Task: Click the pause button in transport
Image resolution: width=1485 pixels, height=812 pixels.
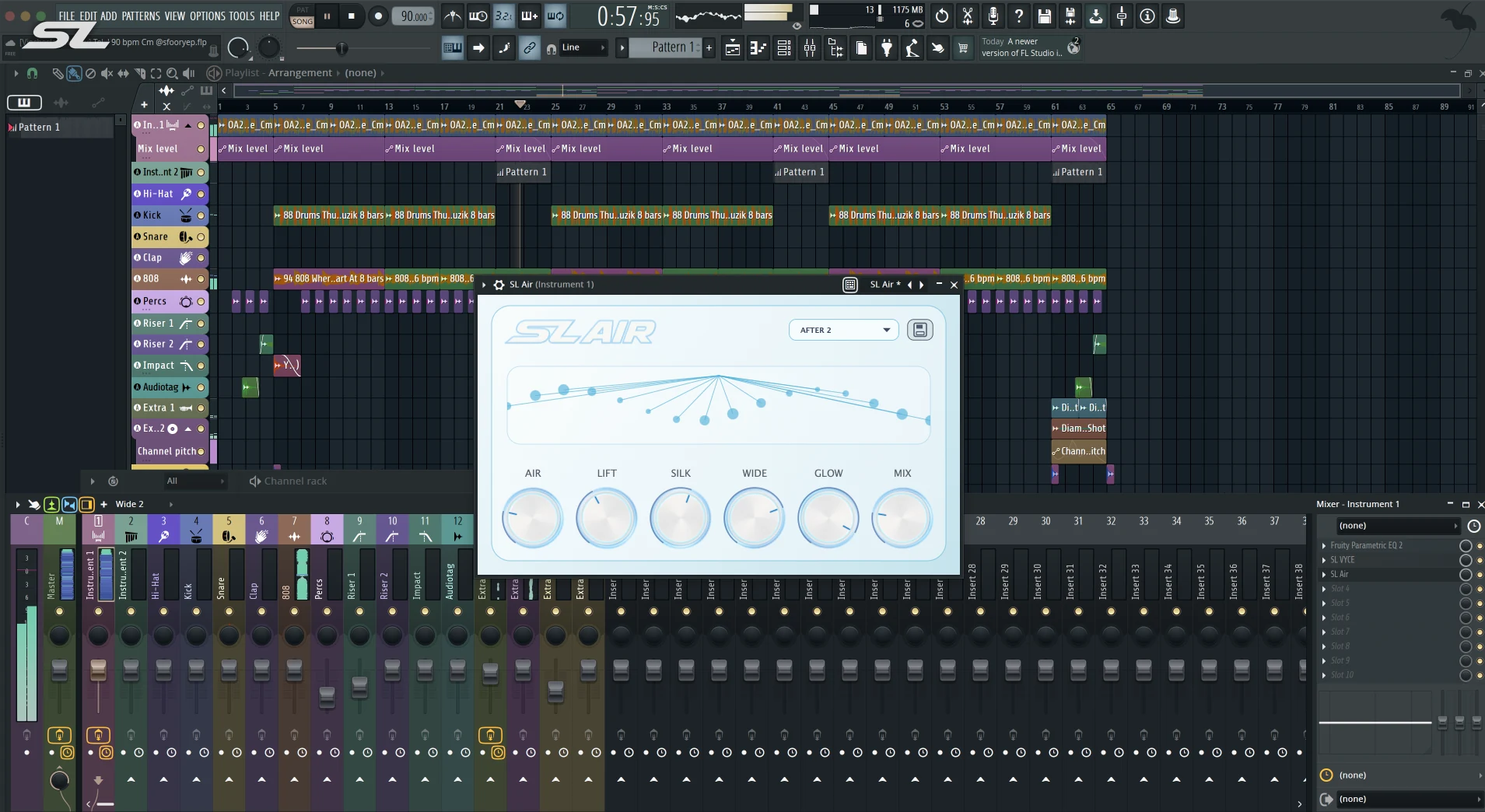Action: tap(327, 16)
